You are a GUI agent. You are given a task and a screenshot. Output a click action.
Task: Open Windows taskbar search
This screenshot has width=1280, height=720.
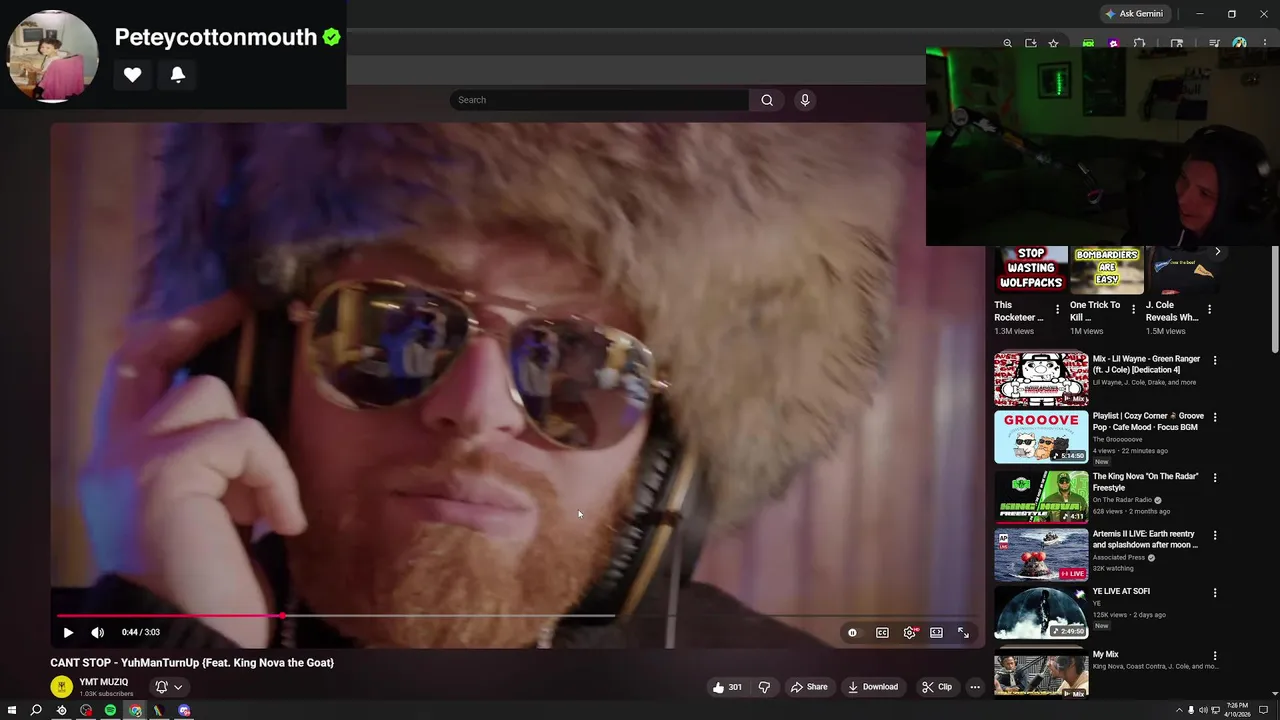(36, 710)
